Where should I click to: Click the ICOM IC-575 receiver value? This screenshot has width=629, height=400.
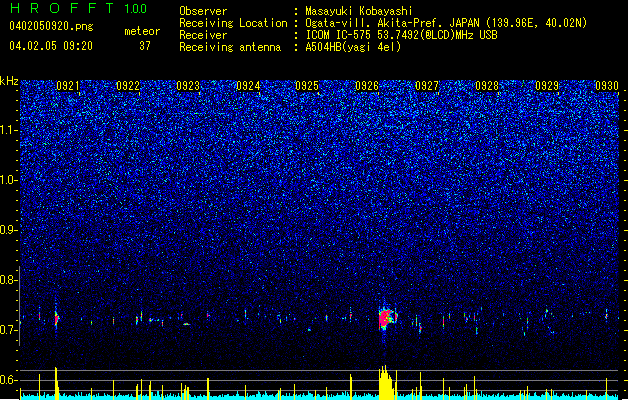coord(401,35)
